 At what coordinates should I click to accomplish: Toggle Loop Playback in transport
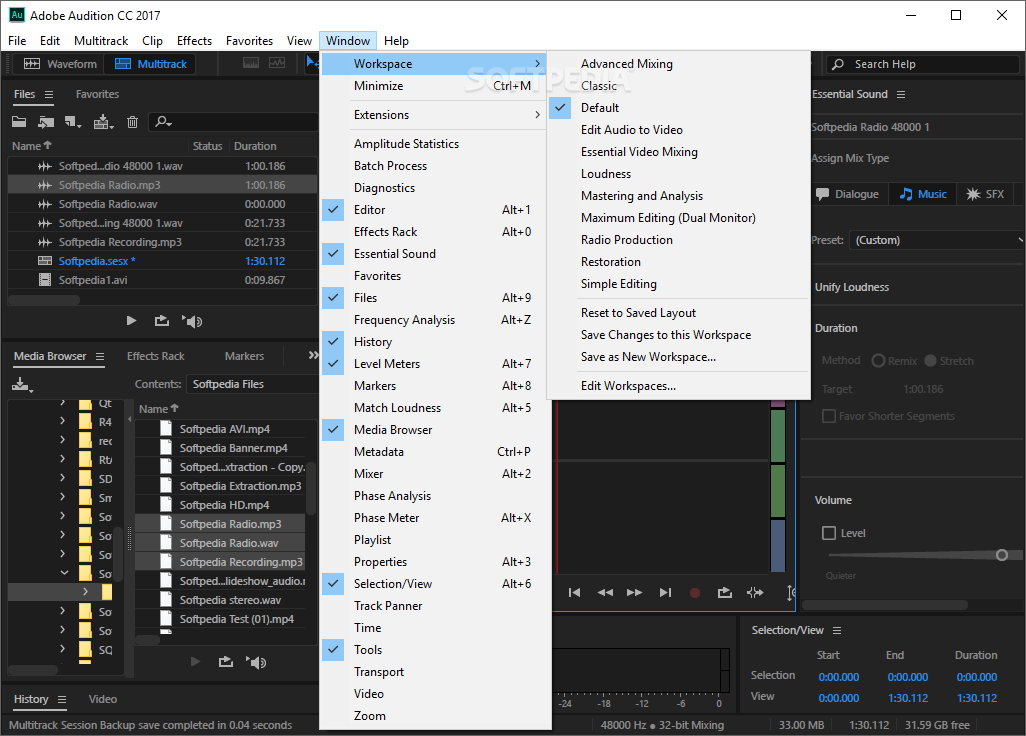pos(724,593)
